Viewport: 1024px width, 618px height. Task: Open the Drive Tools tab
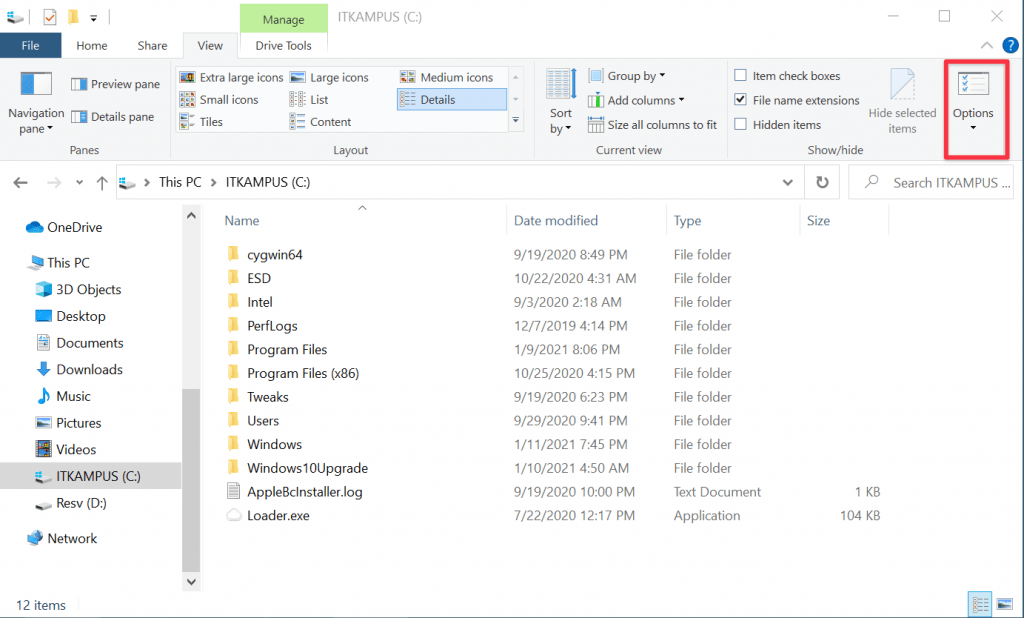[283, 45]
